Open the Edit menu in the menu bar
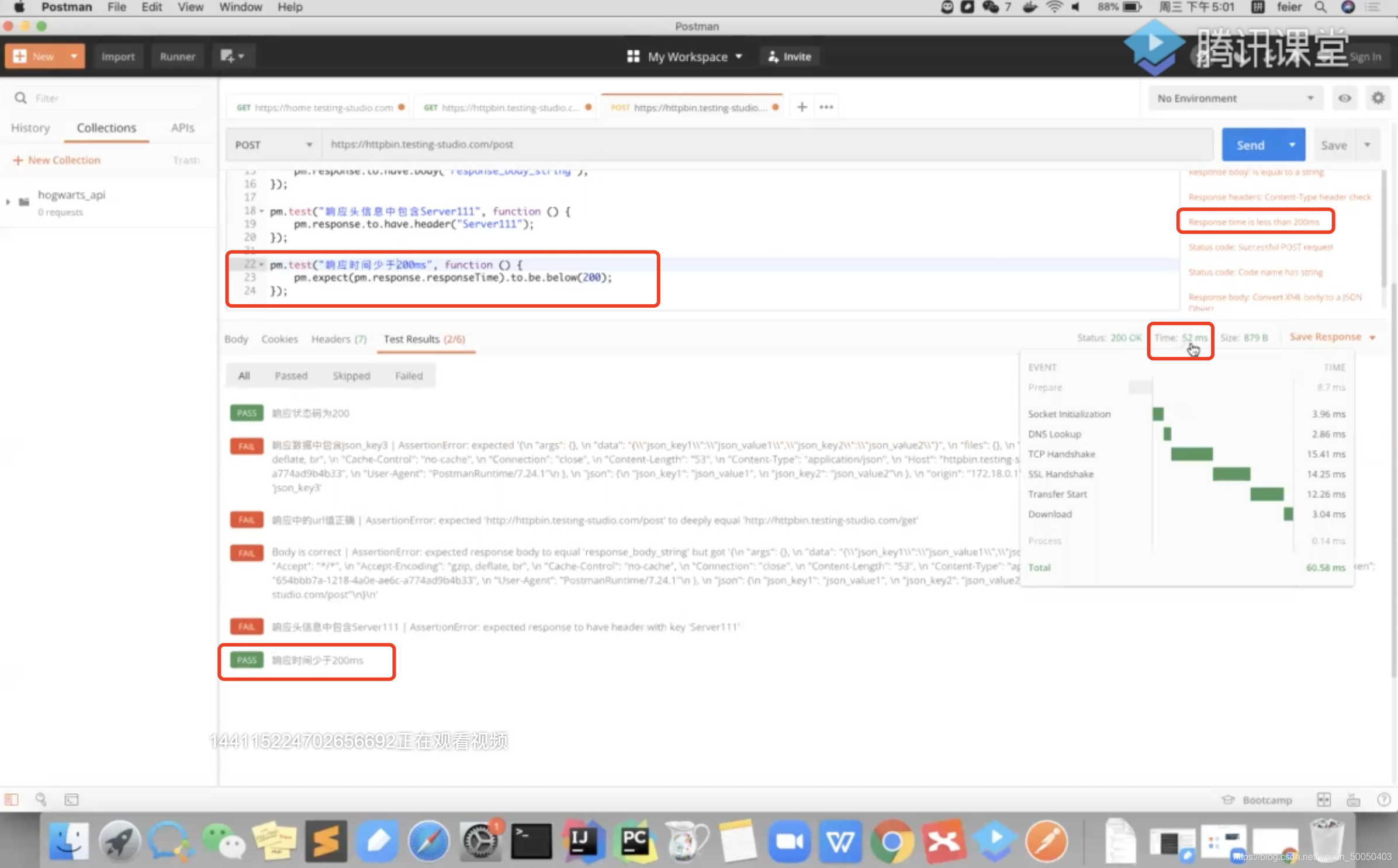This screenshot has width=1398, height=868. (x=151, y=7)
